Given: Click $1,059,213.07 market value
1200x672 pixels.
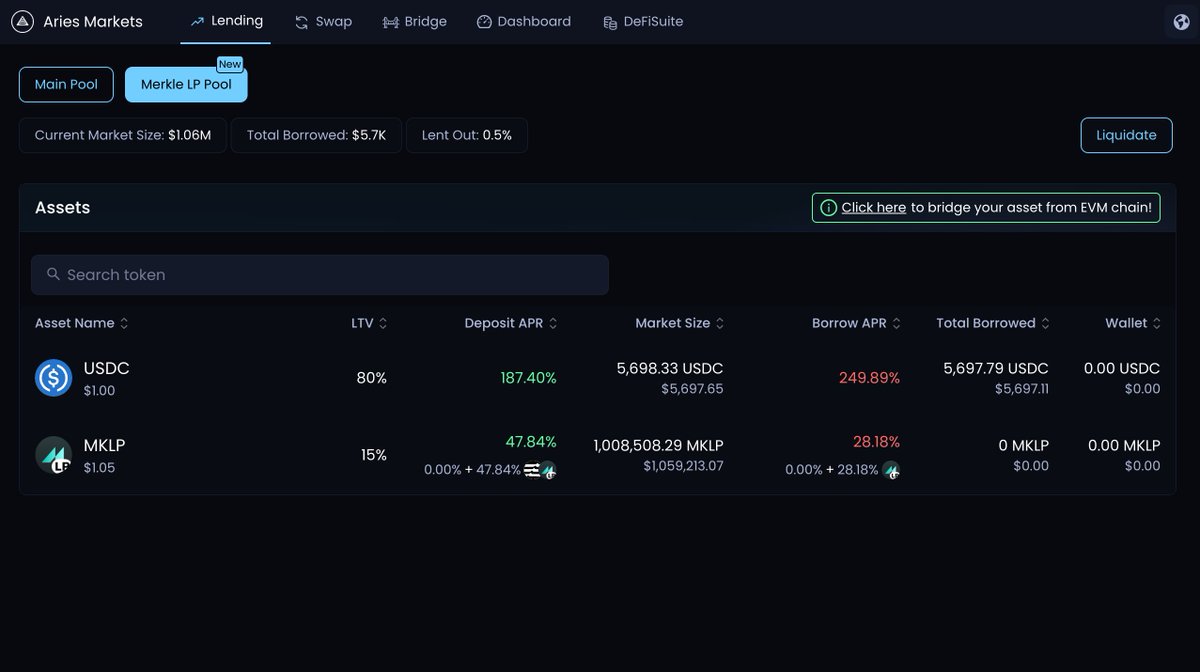Looking at the screenshot, I should (683, 466).
